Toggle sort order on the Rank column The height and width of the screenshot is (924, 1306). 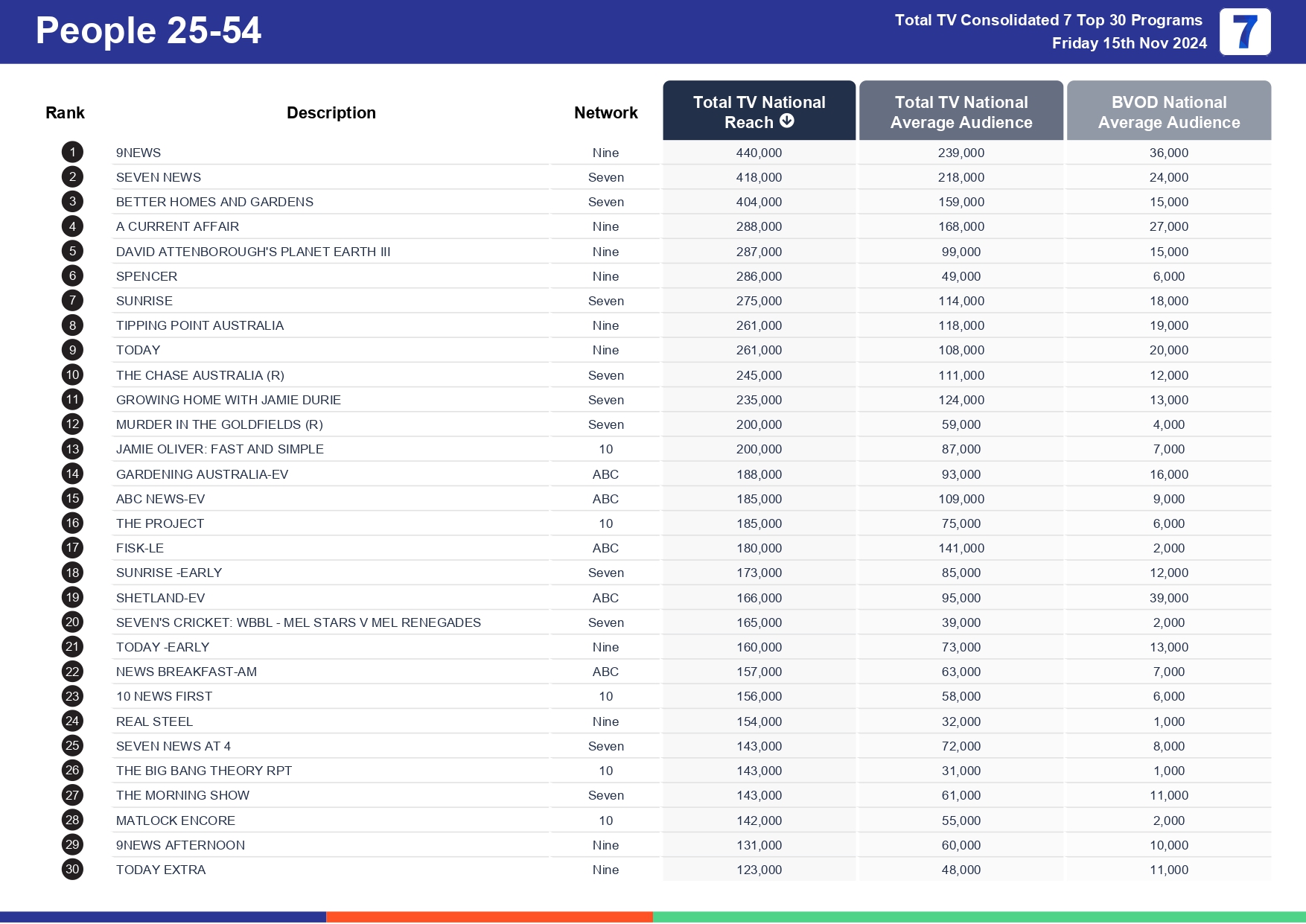[x=65, y=112]
